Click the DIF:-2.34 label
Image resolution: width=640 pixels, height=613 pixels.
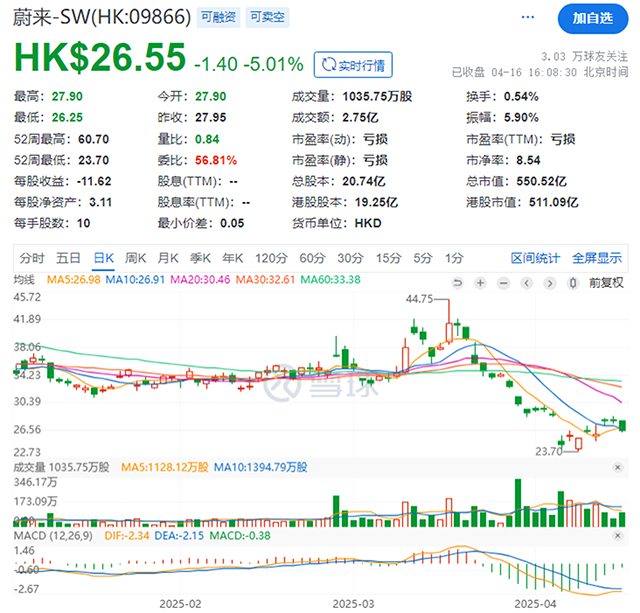coord(127,536)
